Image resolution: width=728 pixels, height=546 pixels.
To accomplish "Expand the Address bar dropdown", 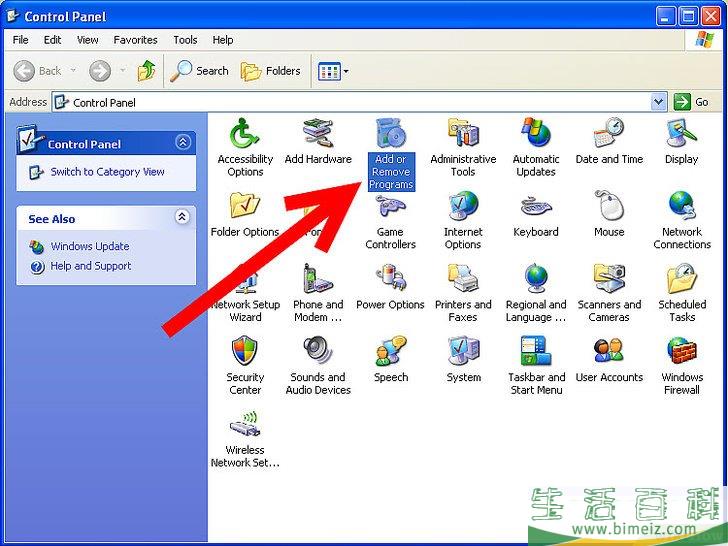I will pos(658,102).
